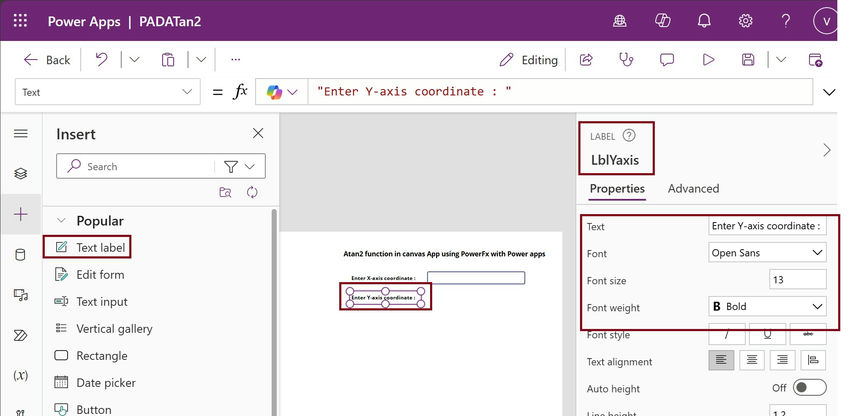Insert a Date picker
The height and width of the screenshot is (416, 850).
pos(95,383)
